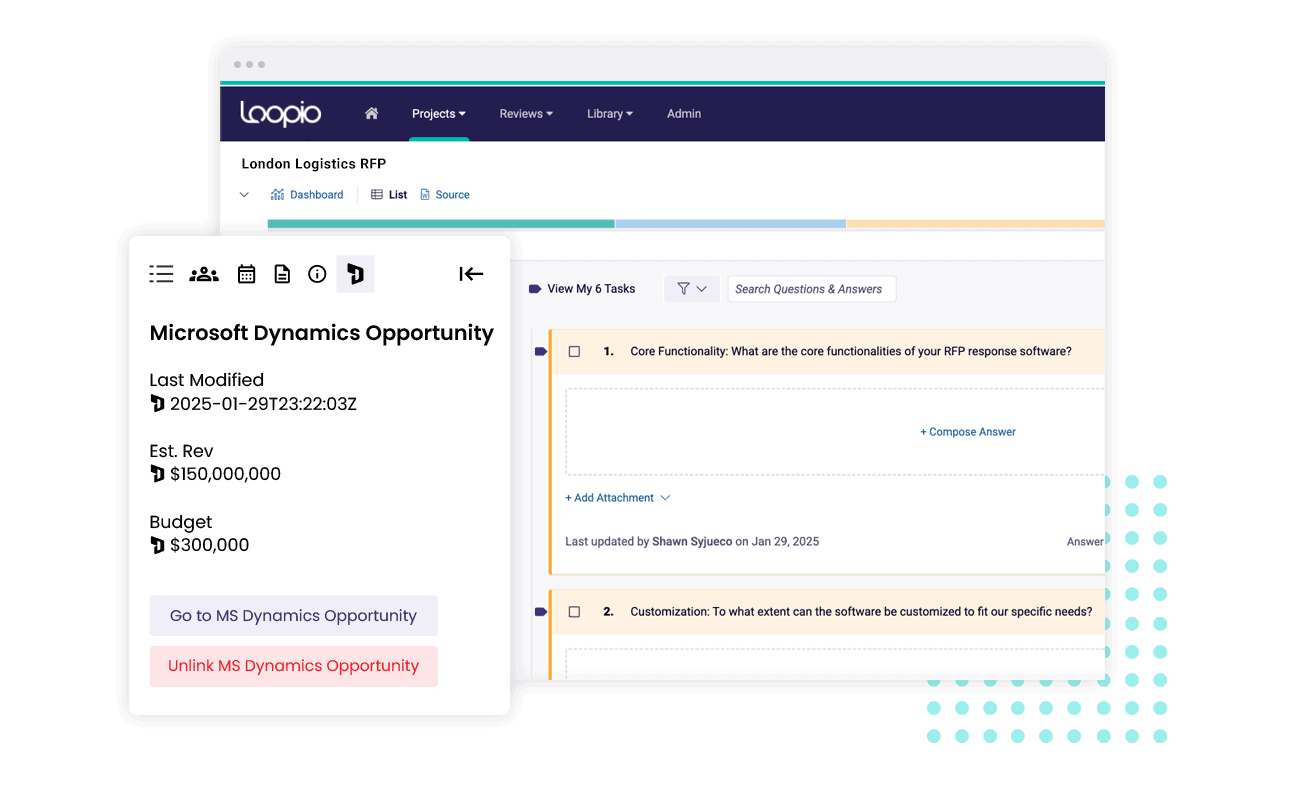Open the Projects dropdown menu

[438, 114]
